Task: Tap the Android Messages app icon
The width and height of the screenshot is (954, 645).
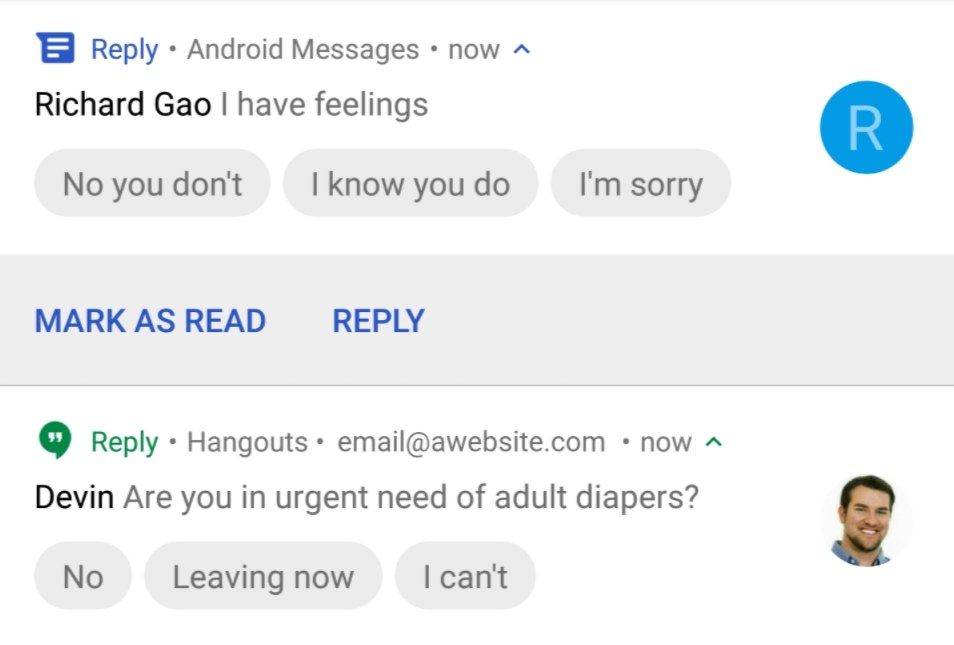Action: click(55, 48)
